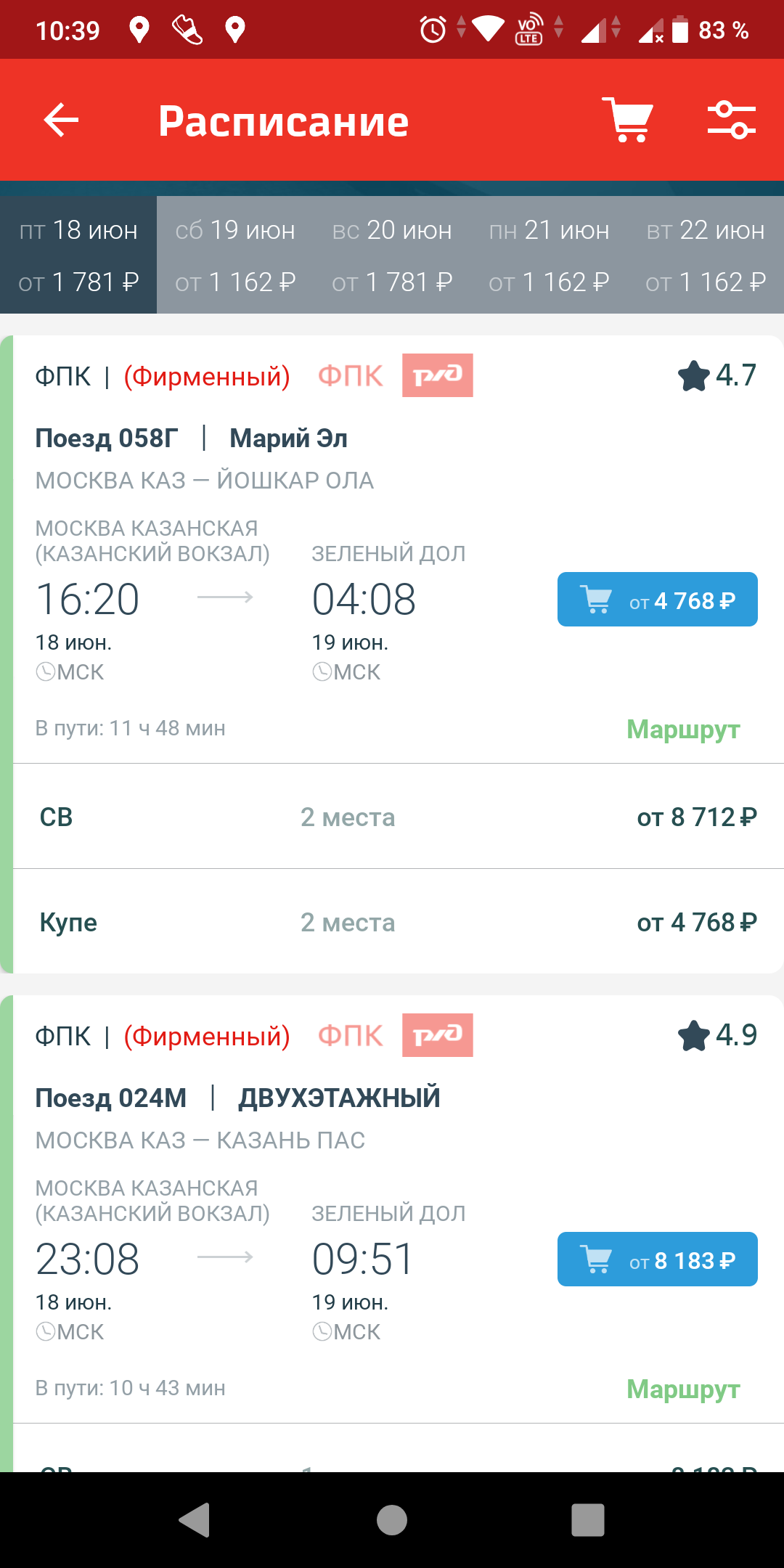The height and width of the screenshot is (1568, 784).
Task: Select the пт 18 июн date tab
Action: click(x=78, y=255)
